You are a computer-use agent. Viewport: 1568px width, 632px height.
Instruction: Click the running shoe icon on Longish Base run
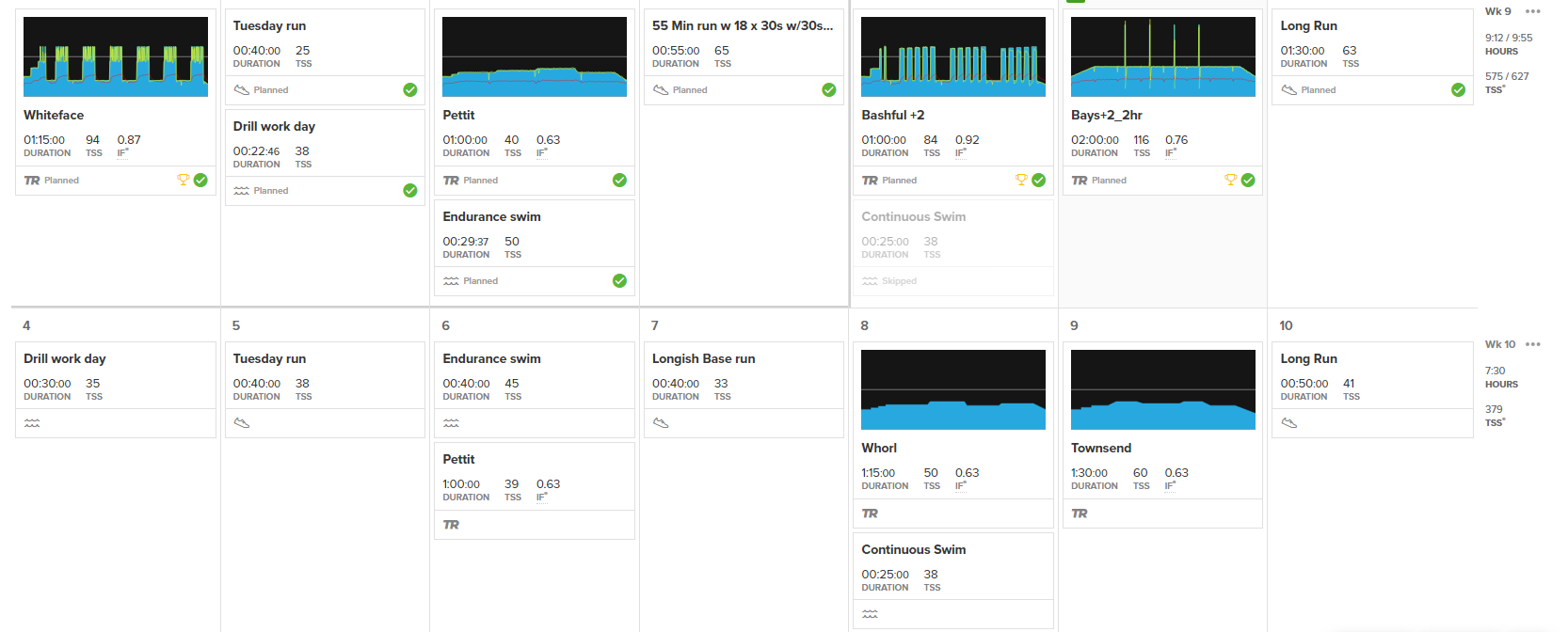click(x=661, y=423)
